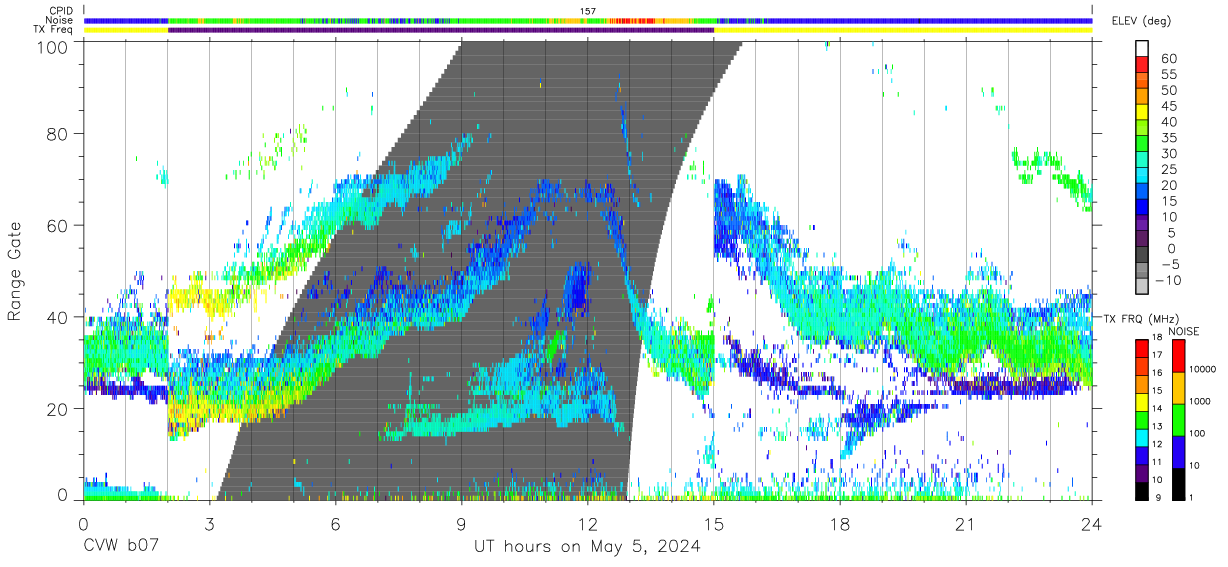Click the red top segment of the NOISE color bar
Viewport: 1228px width, 567px height.
(1179, 357)
